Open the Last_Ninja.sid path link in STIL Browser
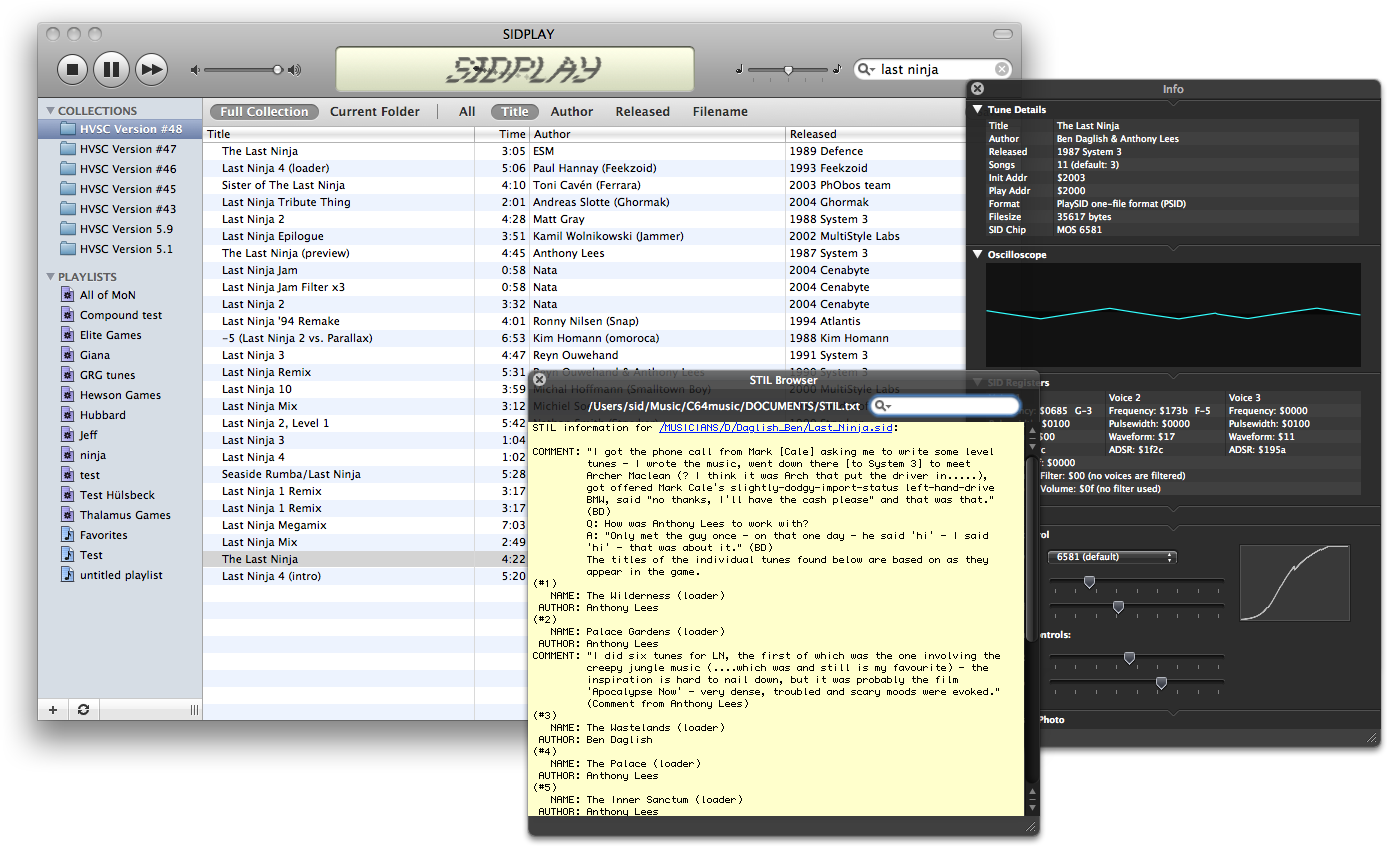 [x=776, y=428]
